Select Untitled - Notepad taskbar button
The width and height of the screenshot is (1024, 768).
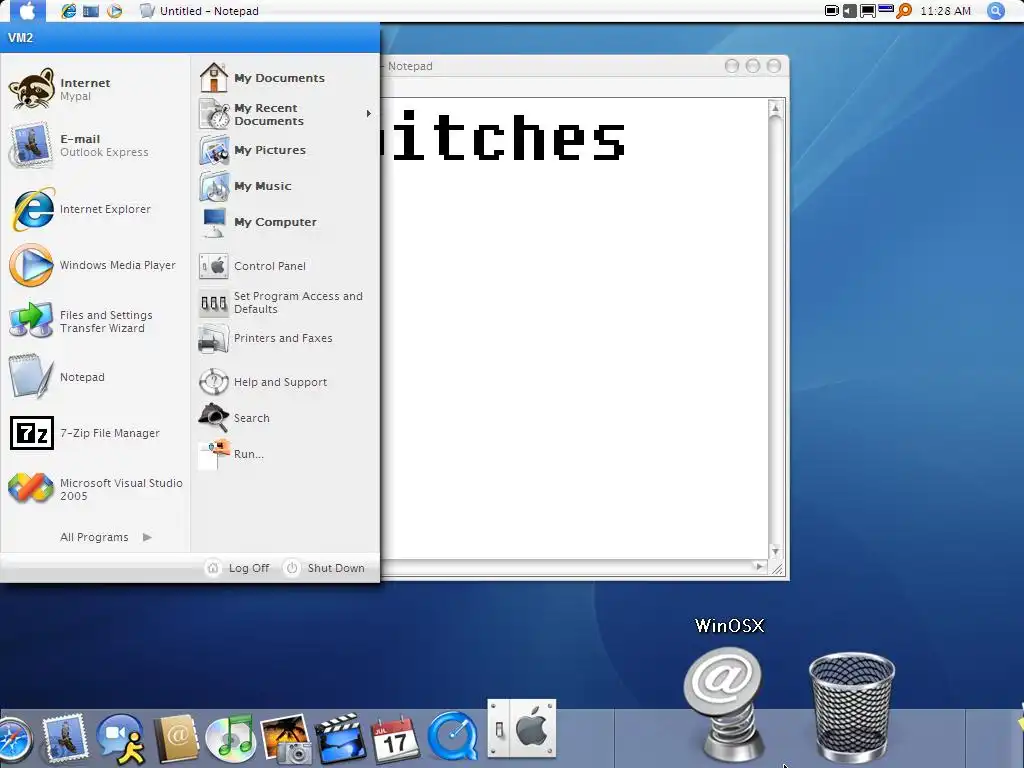[200, 10]
